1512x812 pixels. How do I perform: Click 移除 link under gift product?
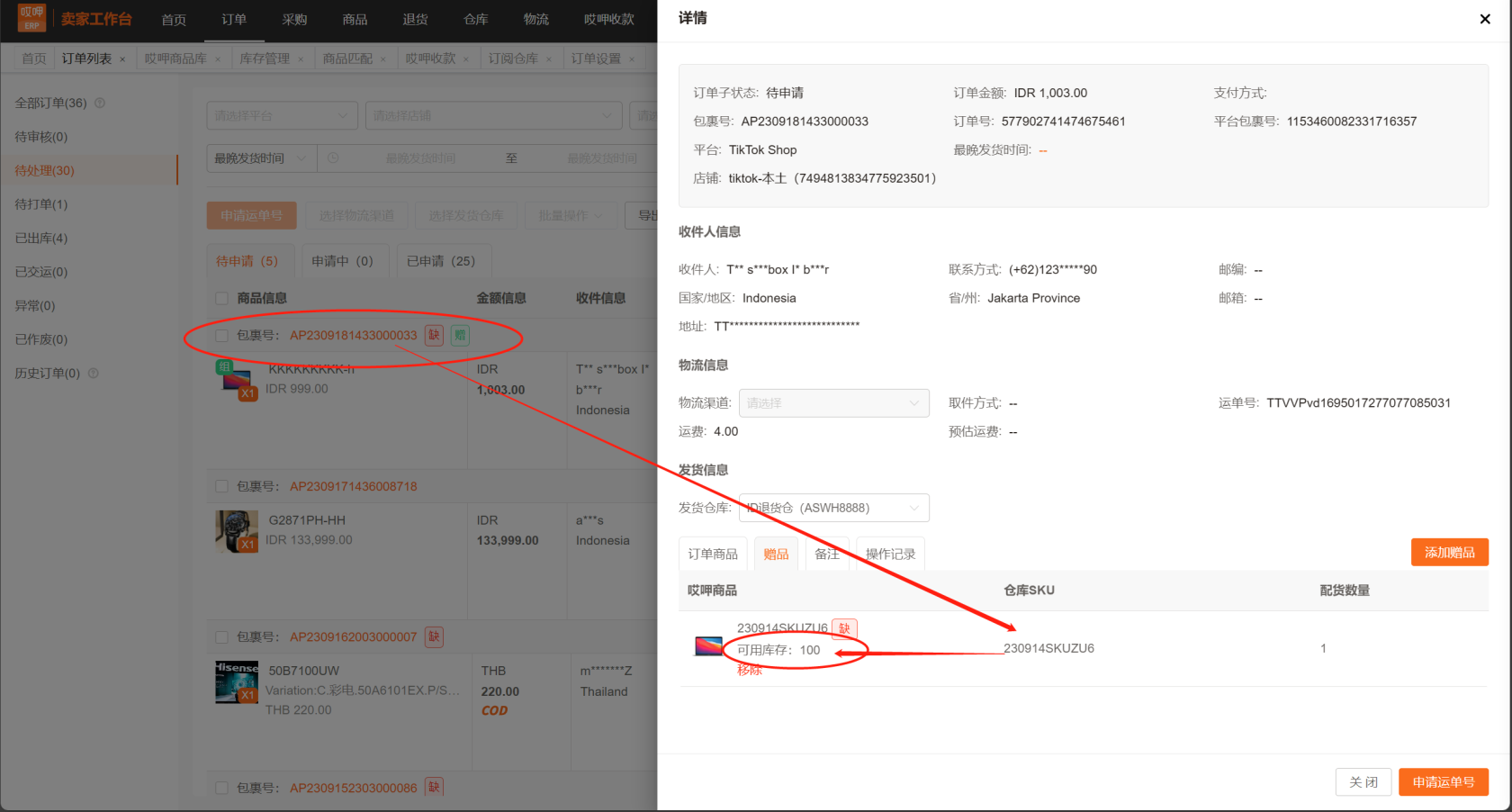pos(750,670)
